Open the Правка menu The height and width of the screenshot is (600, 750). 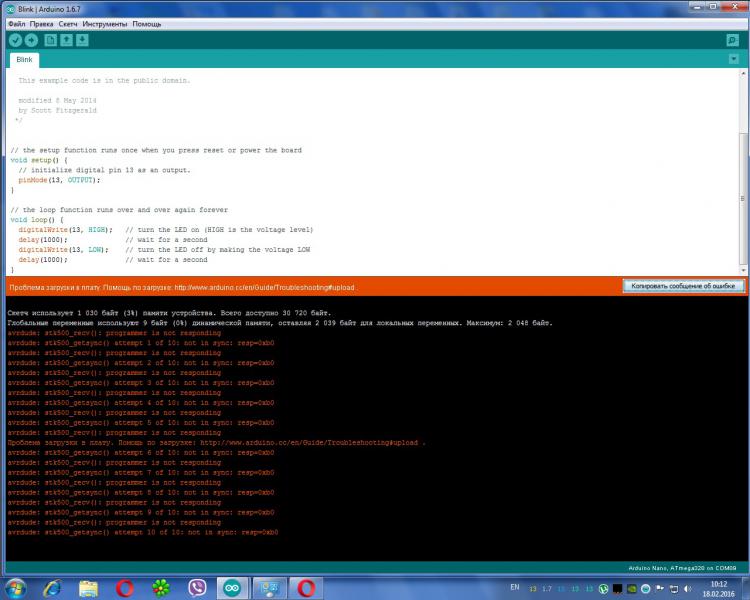(42, 24)
